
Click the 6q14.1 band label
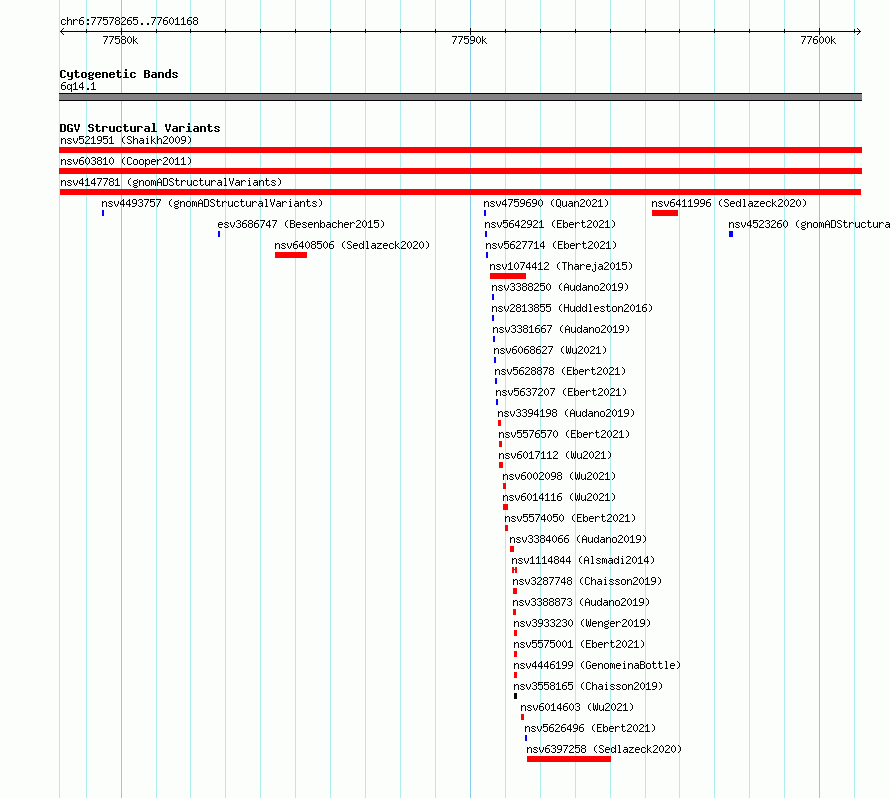point(78,86)
